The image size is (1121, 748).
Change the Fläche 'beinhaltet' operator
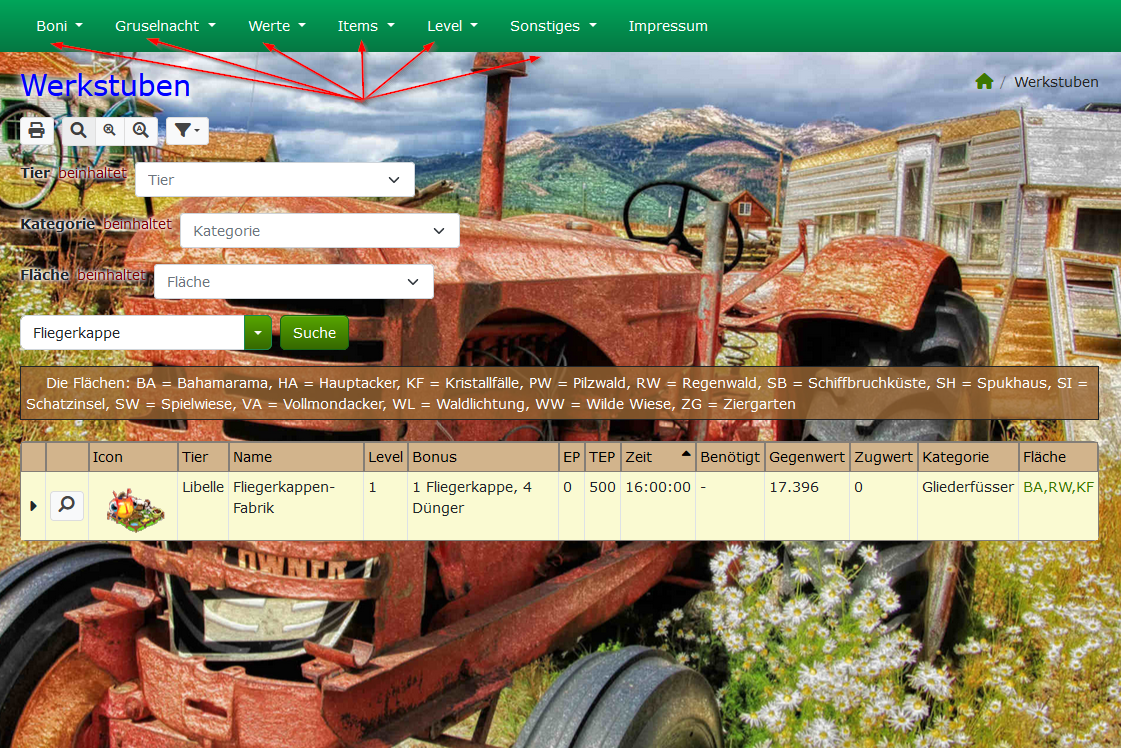coord(112,275)
